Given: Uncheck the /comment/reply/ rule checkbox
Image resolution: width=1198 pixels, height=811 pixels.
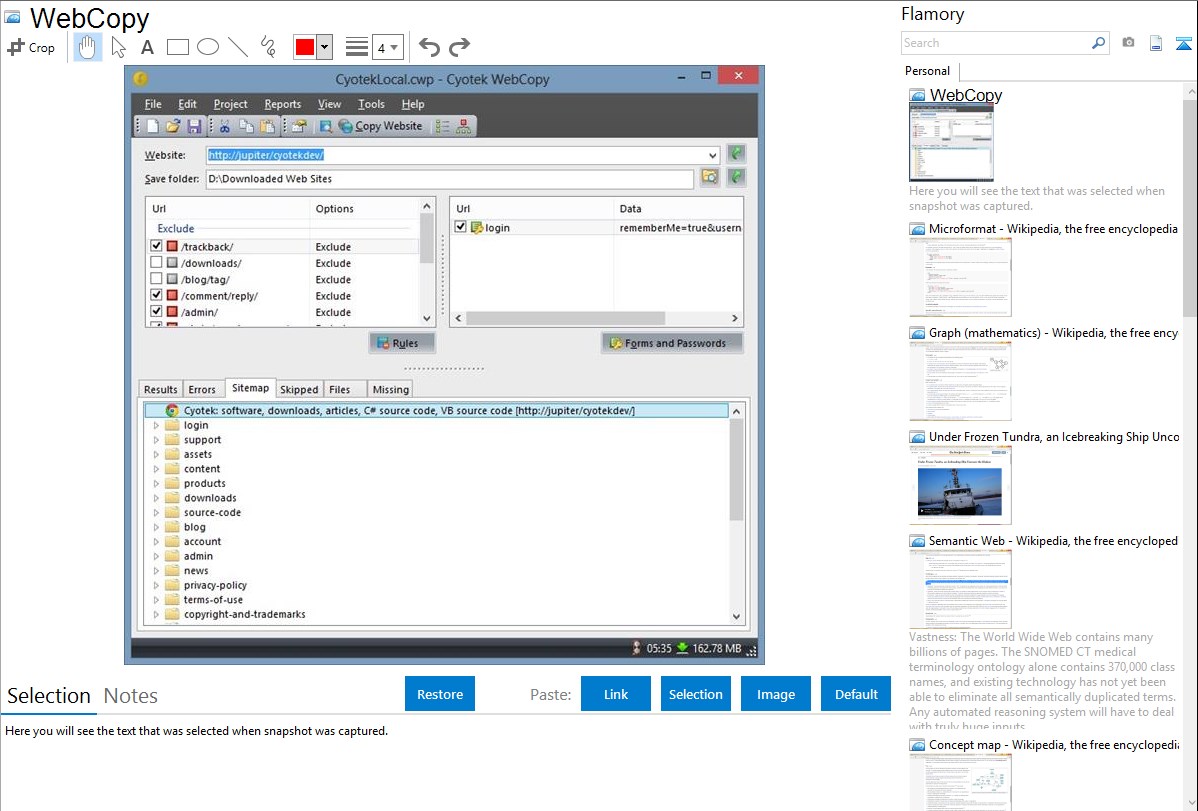Looking at the screenshot, I should point(157,295).
